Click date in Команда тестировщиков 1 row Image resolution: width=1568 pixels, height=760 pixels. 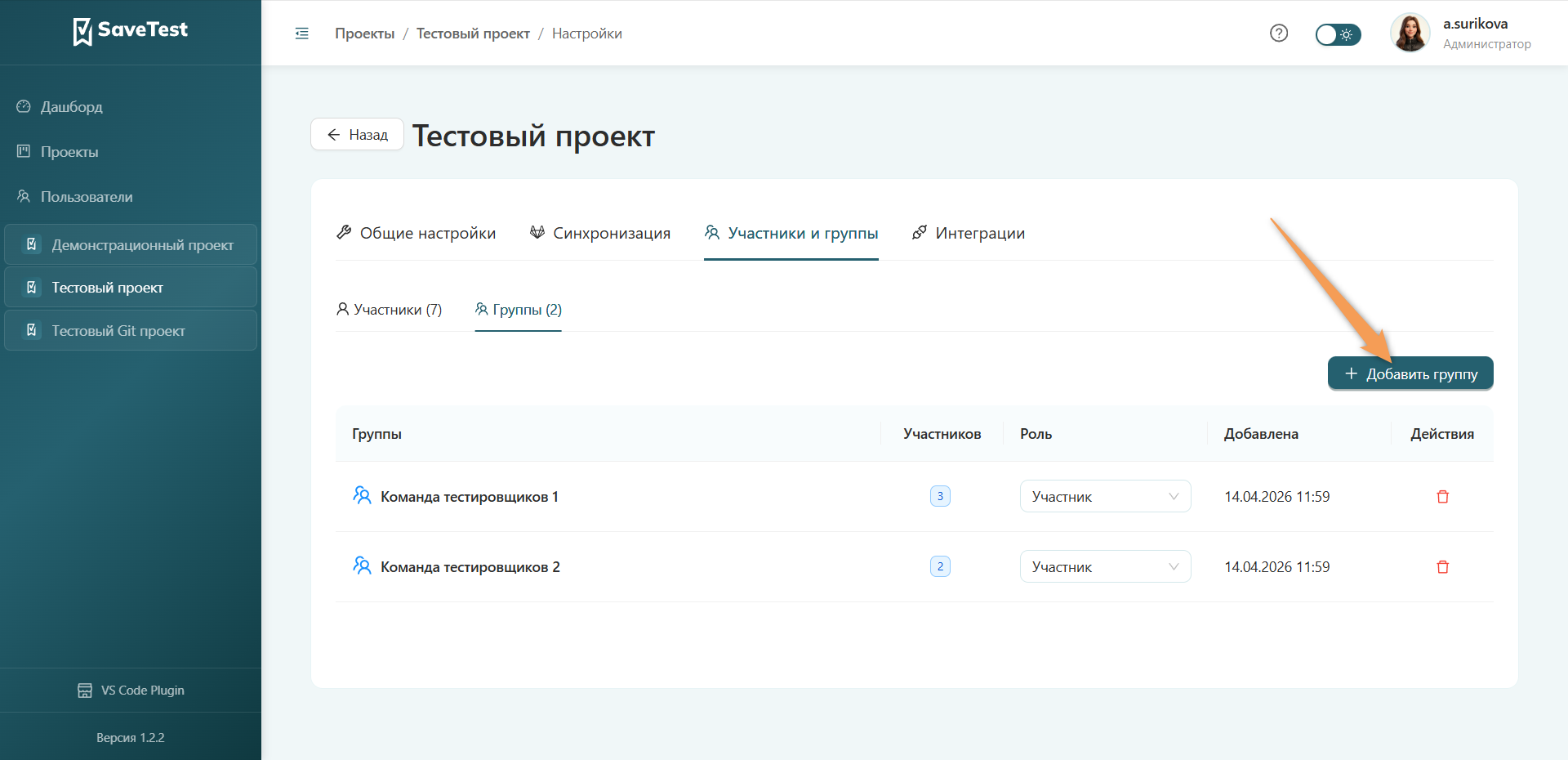1277,497
